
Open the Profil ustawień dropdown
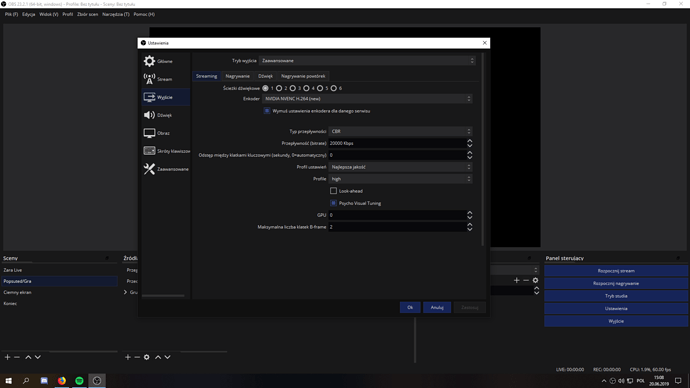point(400,167)
